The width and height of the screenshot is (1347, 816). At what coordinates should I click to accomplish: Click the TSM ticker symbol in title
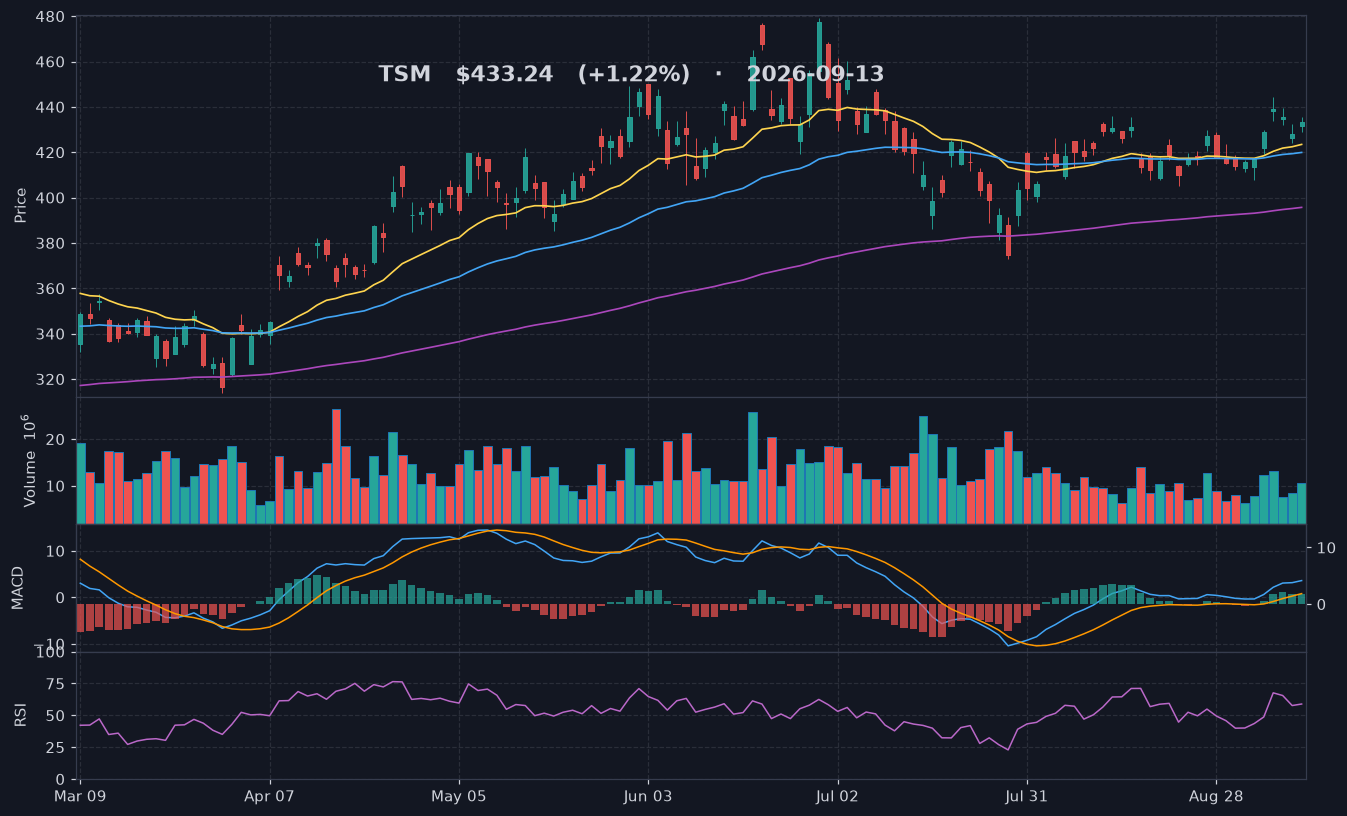(404, 75)
